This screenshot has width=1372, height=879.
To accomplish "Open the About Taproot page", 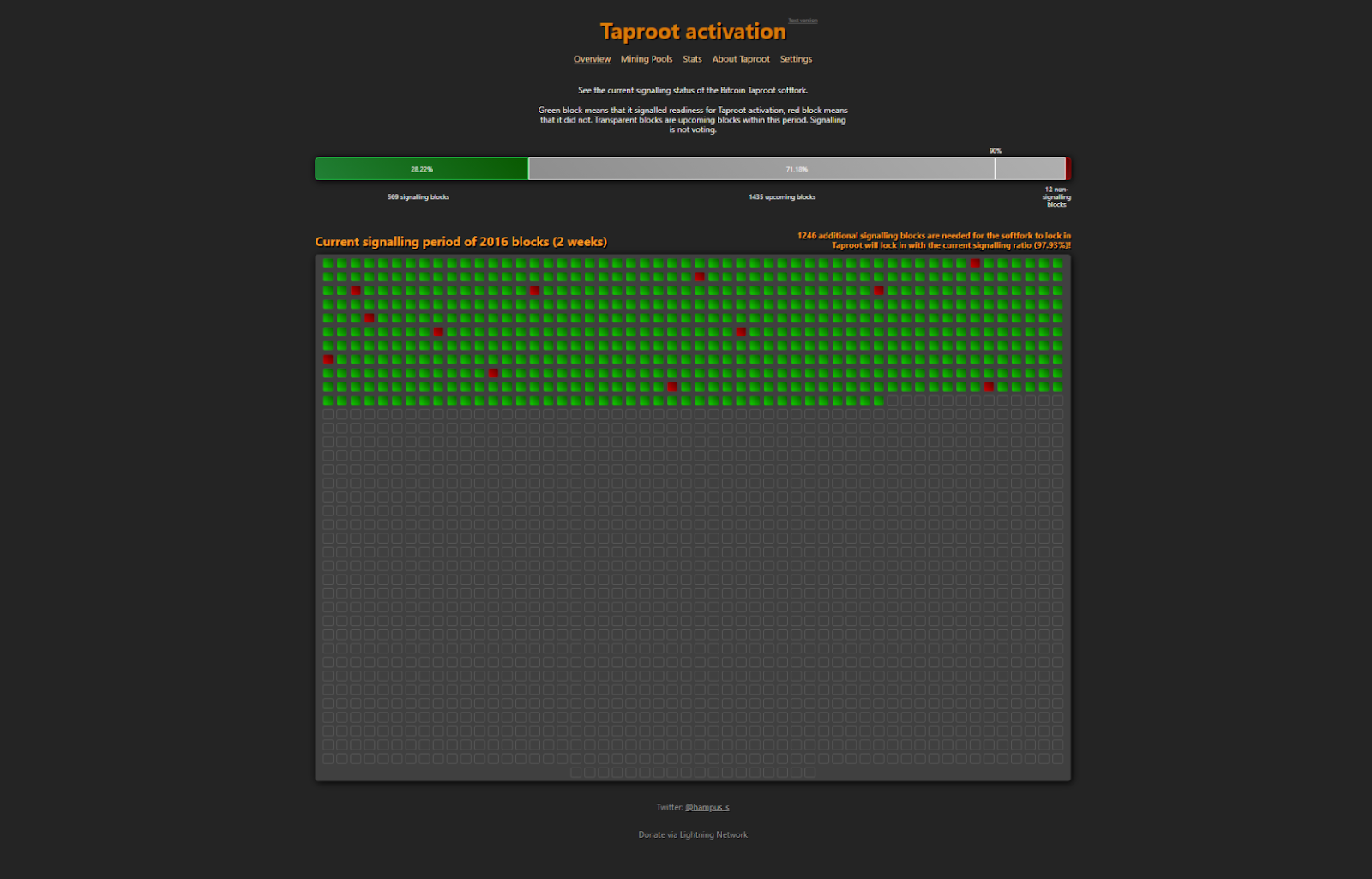I will pos(741,59).
